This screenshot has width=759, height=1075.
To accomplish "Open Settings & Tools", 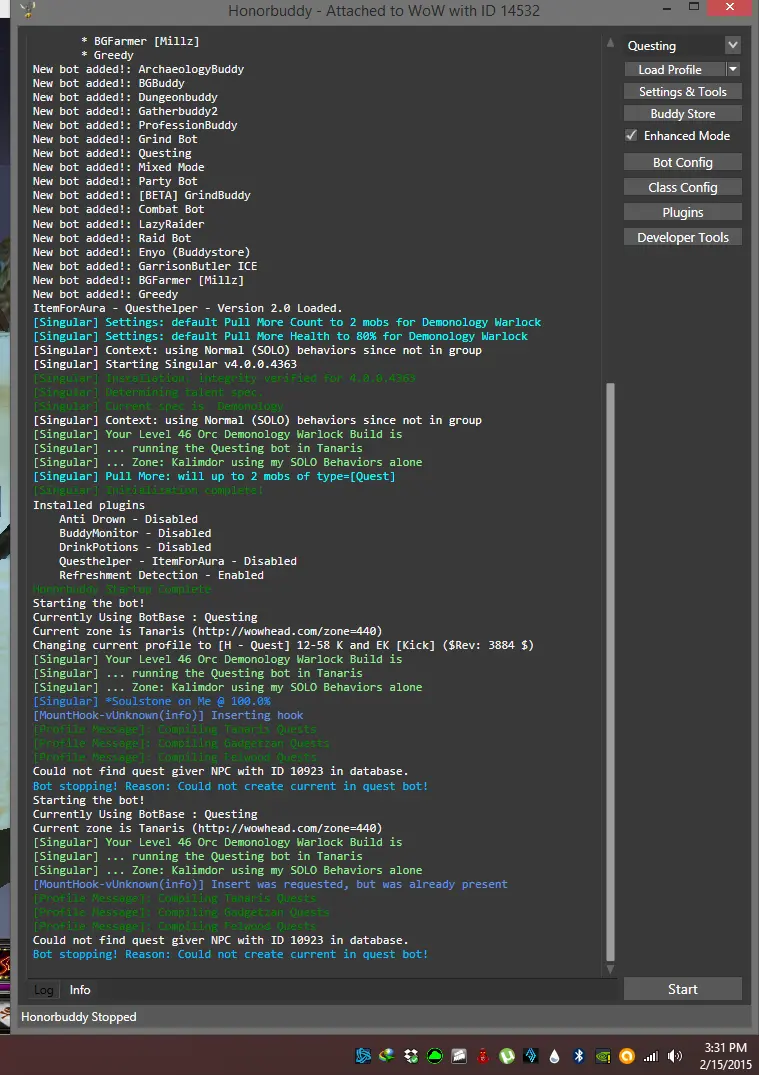I will [x=683, y=92].
